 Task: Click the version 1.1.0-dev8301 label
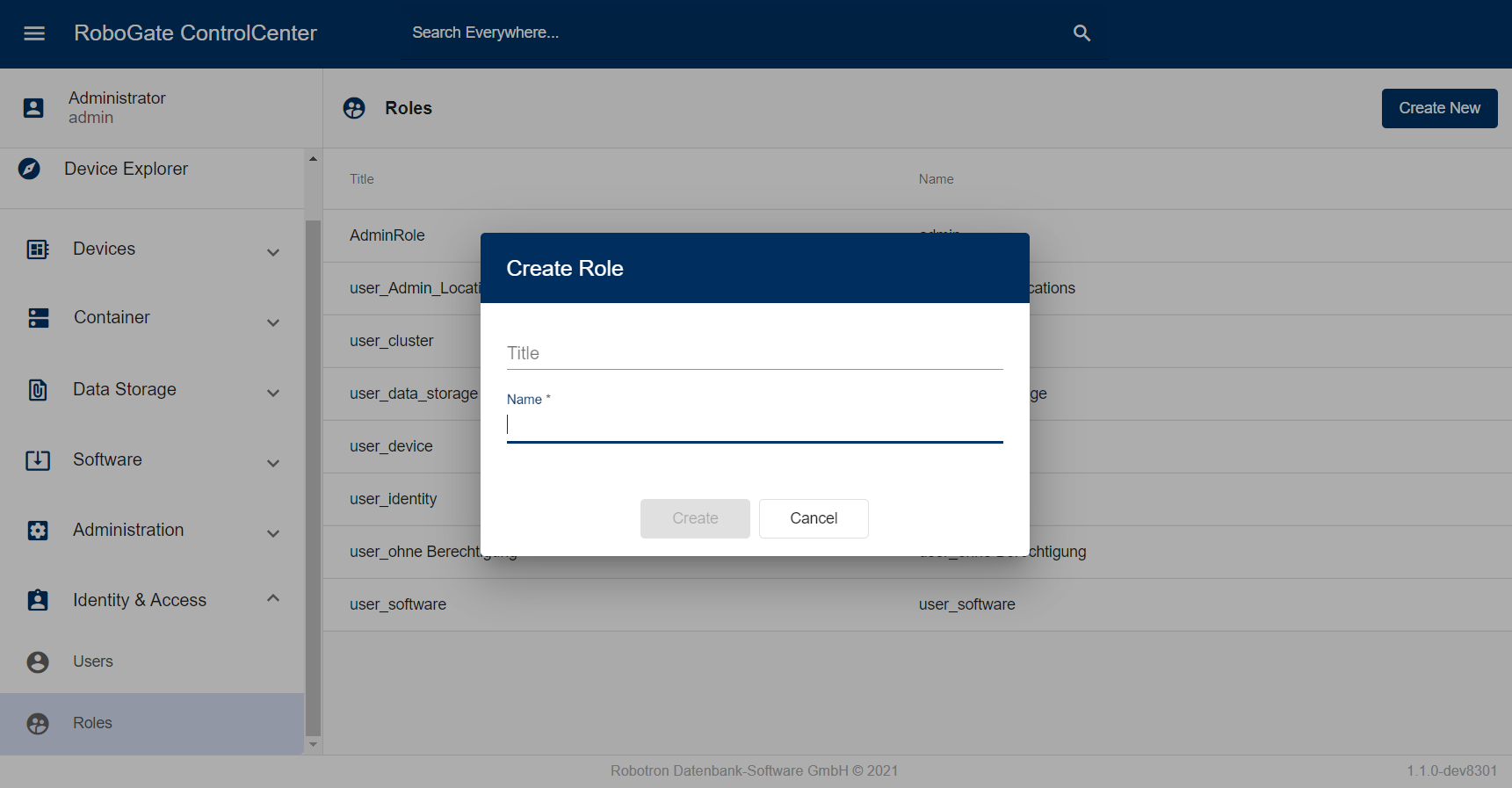(1451, 771)
